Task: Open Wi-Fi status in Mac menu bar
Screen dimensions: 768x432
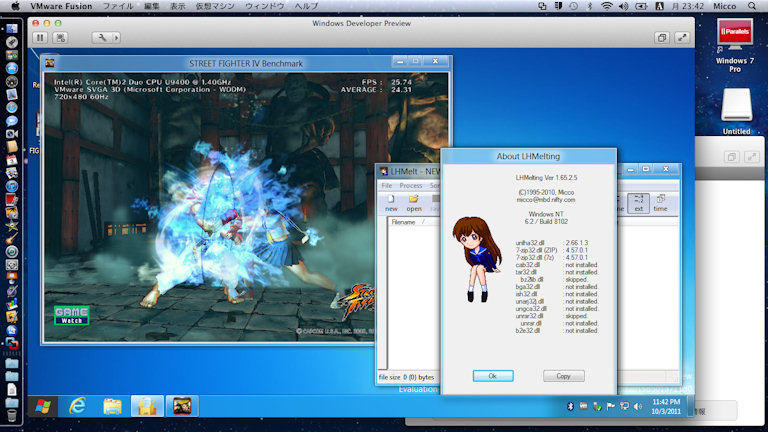Action: [x=606, y=6]
